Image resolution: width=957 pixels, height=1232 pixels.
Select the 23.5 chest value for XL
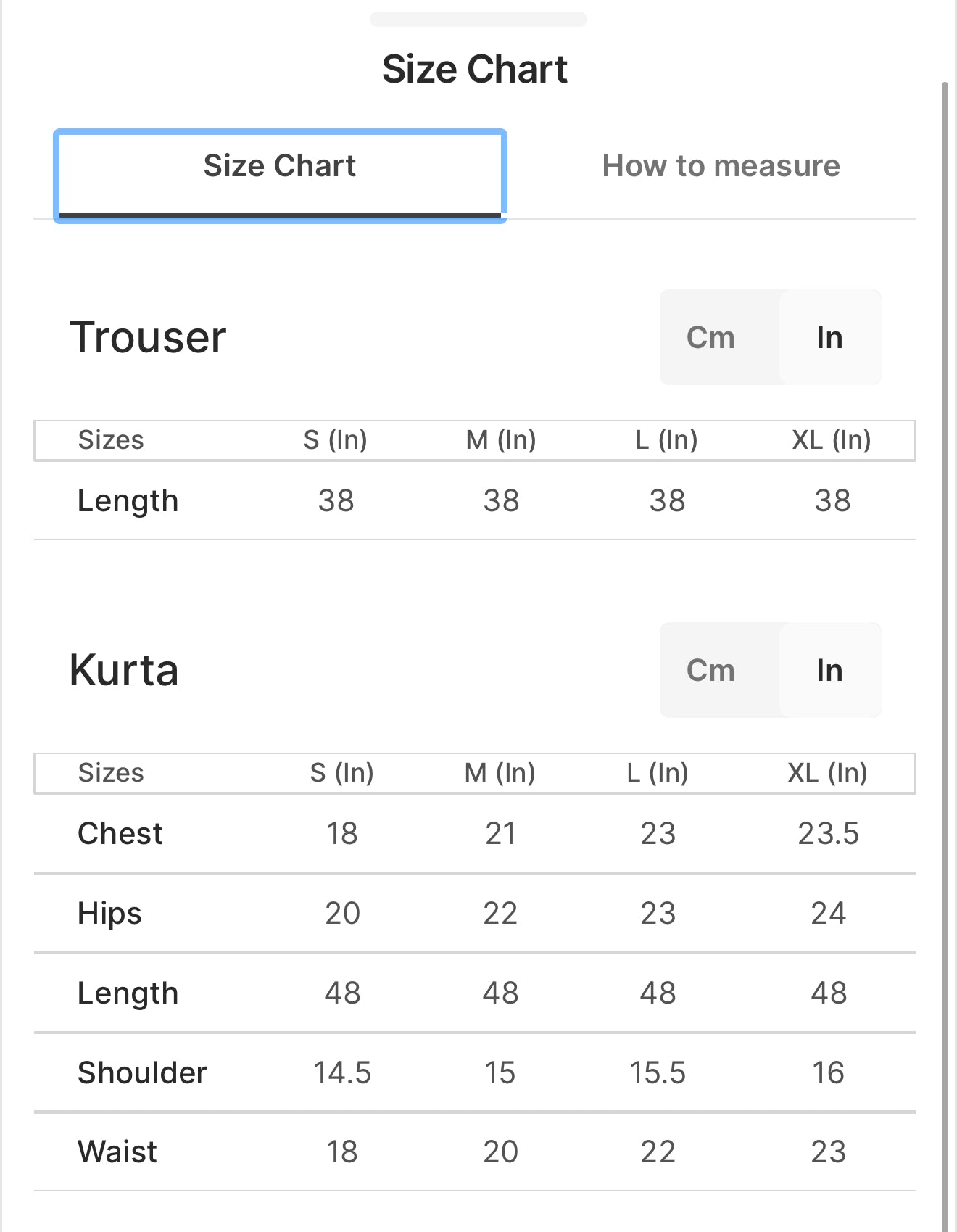coord(828,833)
